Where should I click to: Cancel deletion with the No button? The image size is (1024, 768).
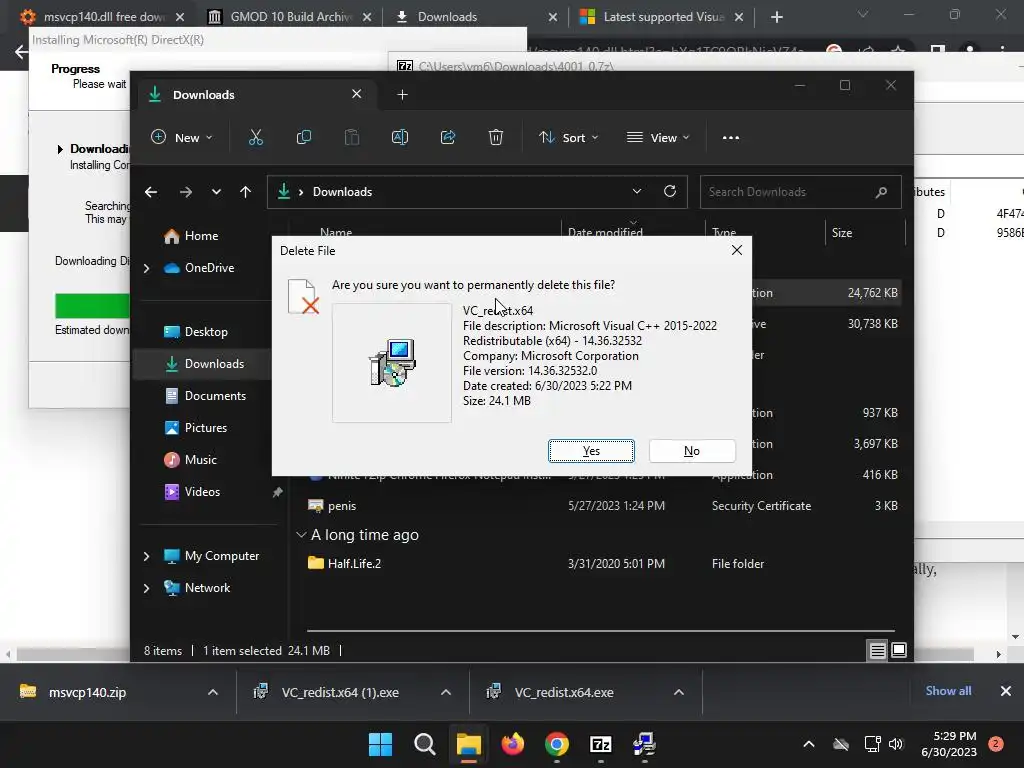point(692,451)
